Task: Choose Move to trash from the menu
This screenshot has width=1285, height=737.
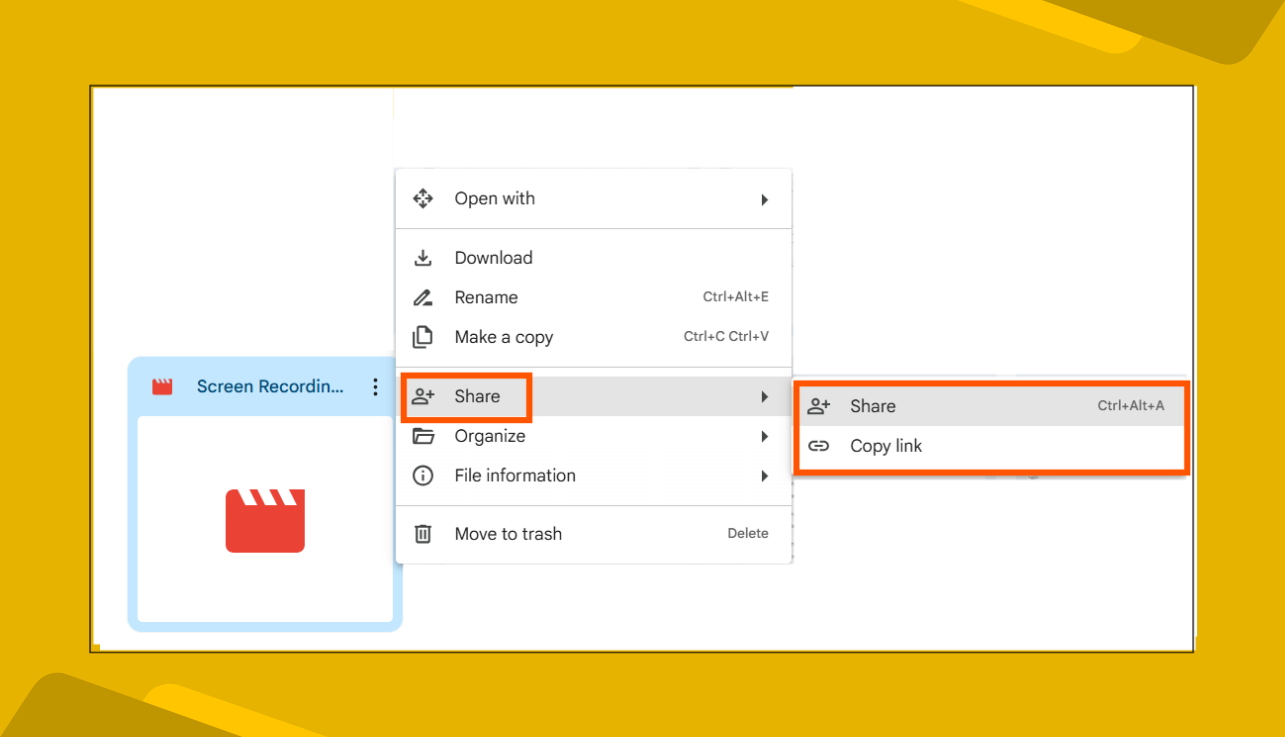Action: click(508, 533)
